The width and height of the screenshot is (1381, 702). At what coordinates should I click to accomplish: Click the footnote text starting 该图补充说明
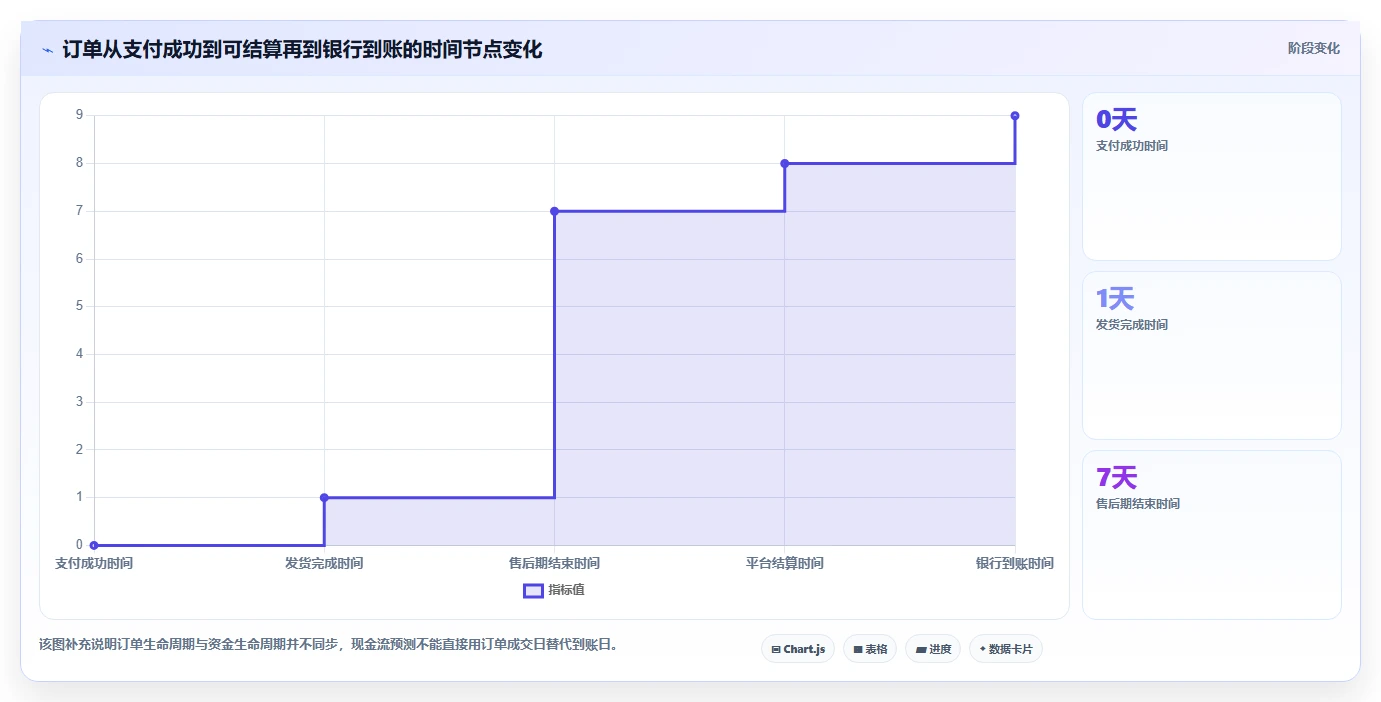coord(328,644)
